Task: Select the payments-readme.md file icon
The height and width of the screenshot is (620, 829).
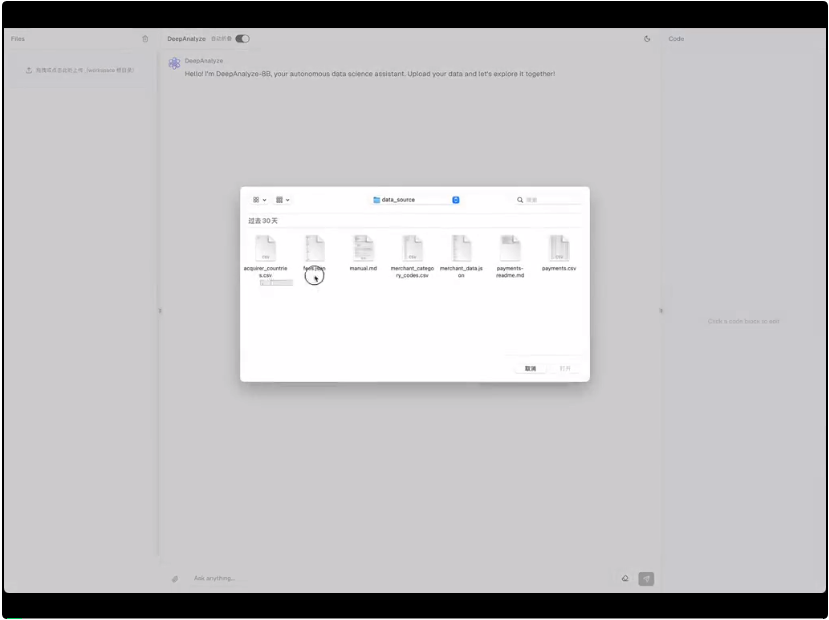Action: pyautogui.click(x=510, y=249)
